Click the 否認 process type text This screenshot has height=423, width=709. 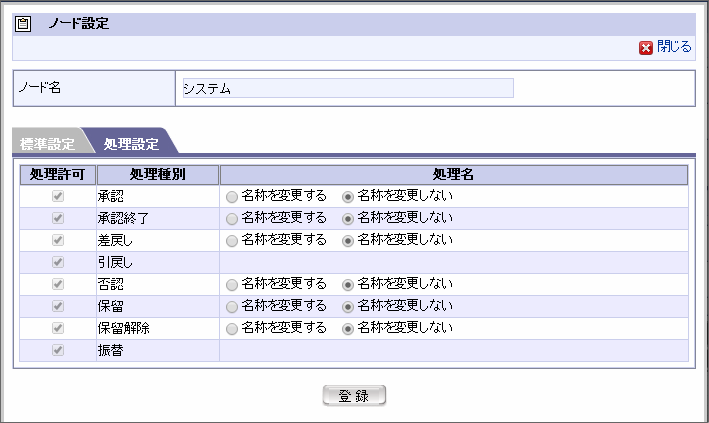point(111,285)
